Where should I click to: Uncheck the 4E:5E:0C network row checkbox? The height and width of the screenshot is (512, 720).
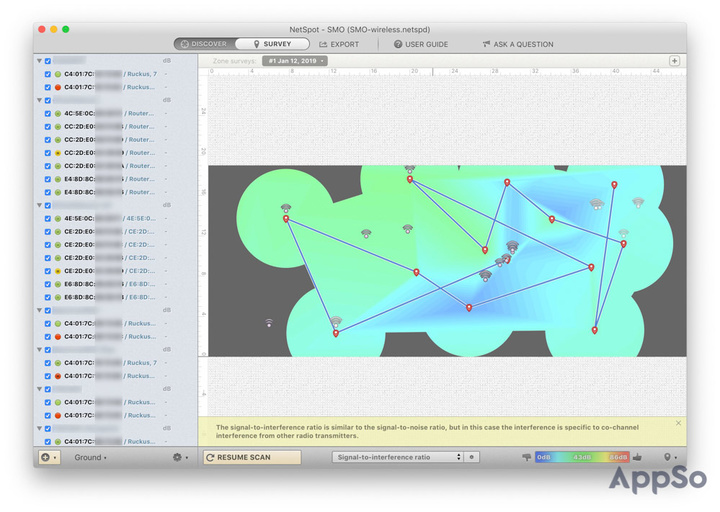click(48, 219)
